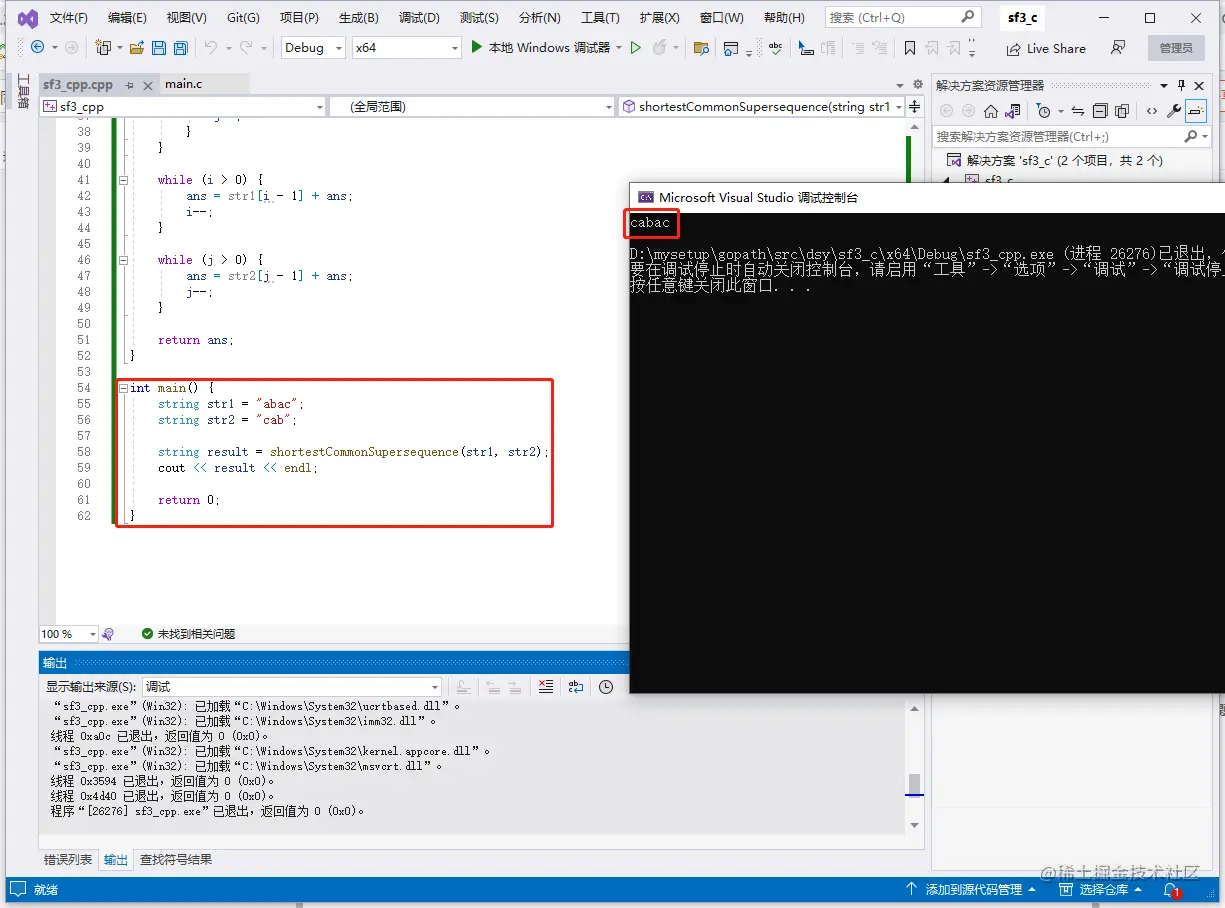The height and width of the screenshot is (908, 1225).
Task: Open the sf3_cpp project scope dropdown
Action: [183, 106]
